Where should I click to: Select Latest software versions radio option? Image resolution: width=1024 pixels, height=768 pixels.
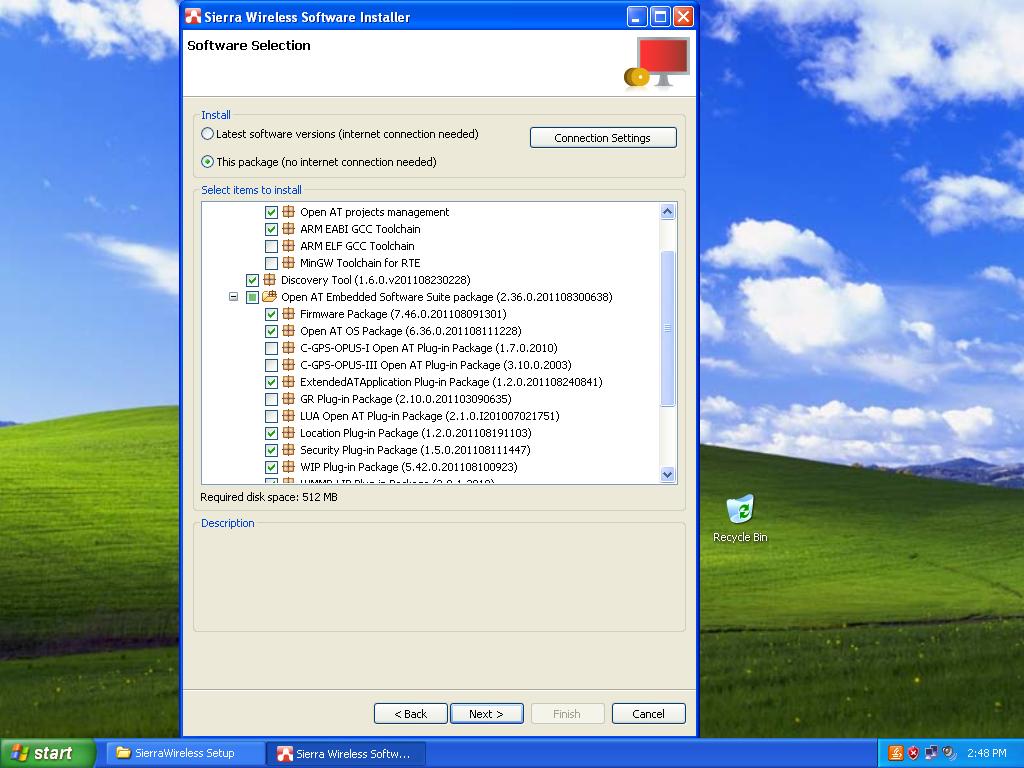[x=208, y=134]
